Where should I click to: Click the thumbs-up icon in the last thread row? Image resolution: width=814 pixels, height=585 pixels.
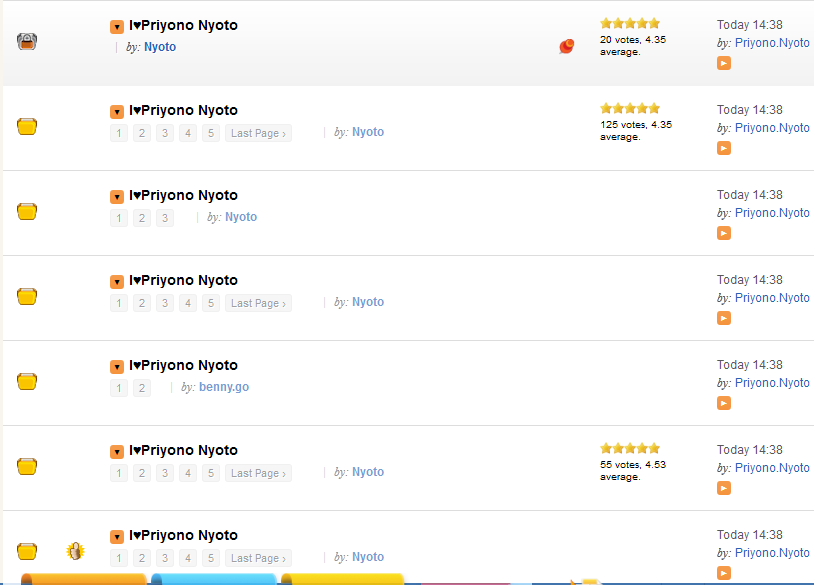pyautogui.click(x=75, y=551)
